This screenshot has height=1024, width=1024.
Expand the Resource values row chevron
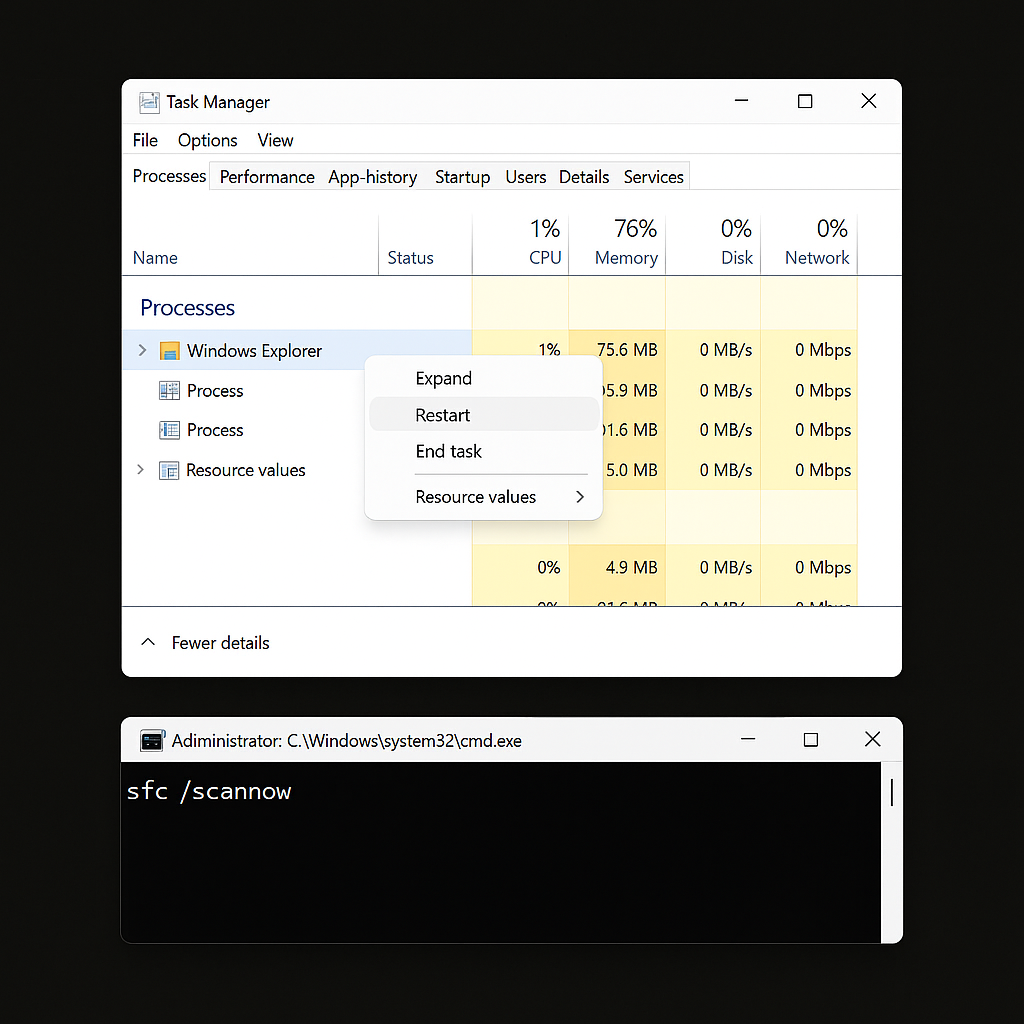click(x=140, y=470)
